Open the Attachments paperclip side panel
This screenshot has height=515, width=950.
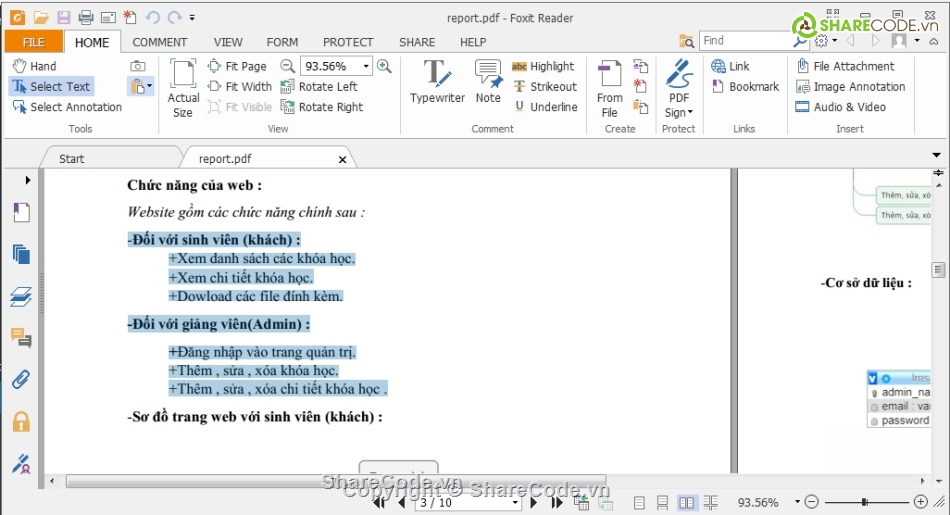click(21, 380)
